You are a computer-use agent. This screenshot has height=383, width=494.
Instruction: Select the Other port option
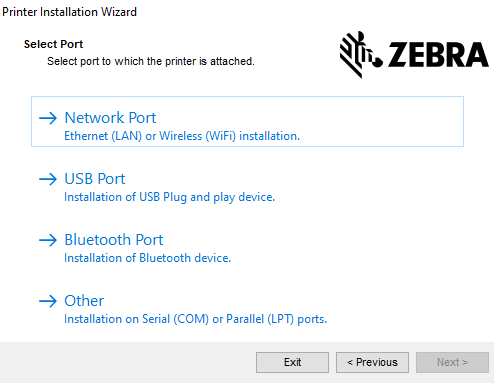pyautogui.click(x=247, y=304)
